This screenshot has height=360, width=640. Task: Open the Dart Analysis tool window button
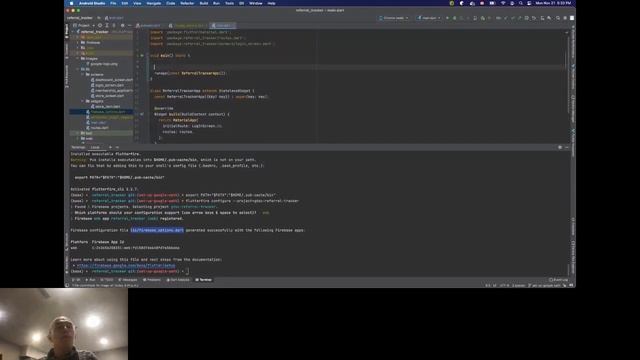[x=178, y=280]
